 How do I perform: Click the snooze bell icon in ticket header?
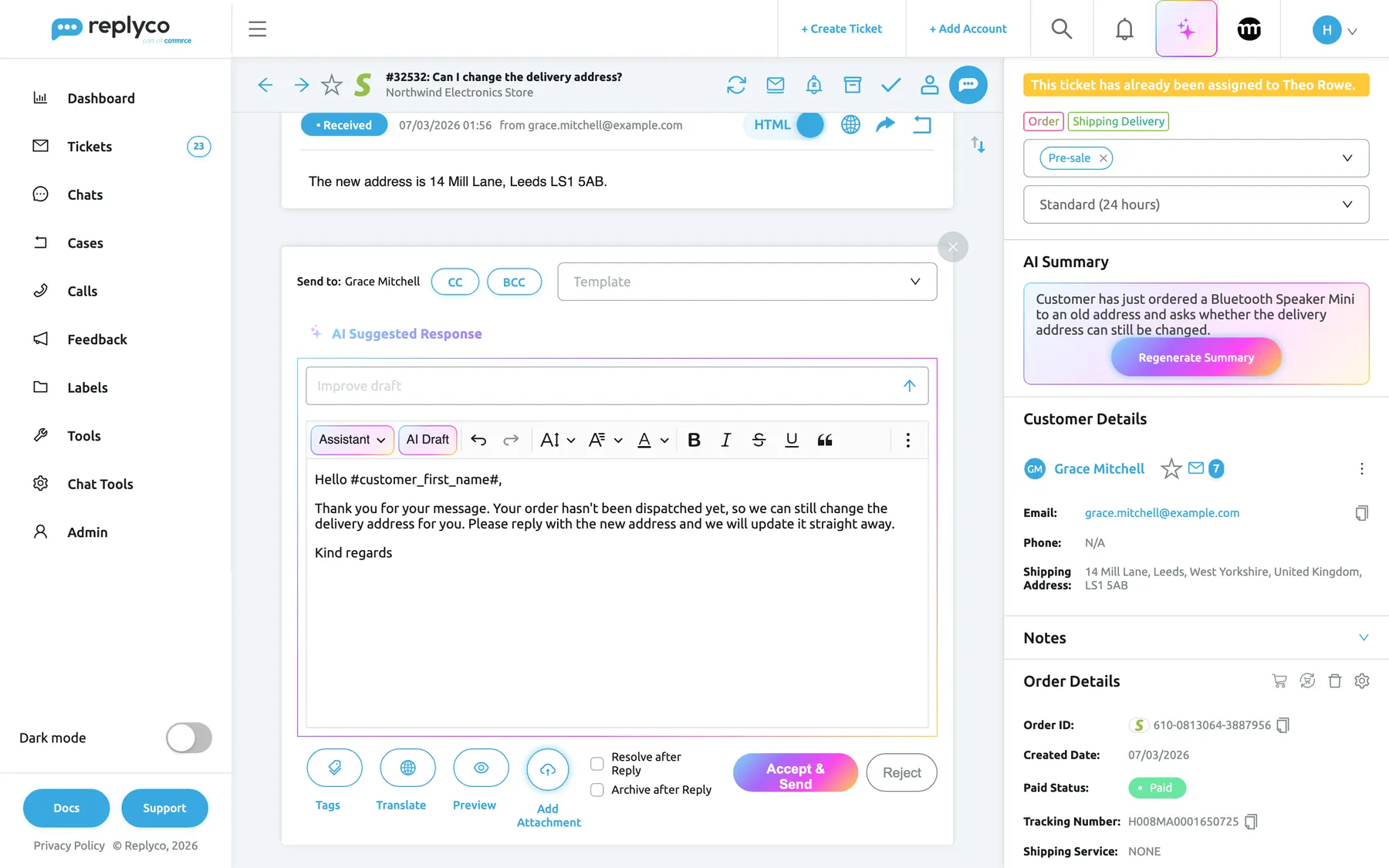pos(814,85)
